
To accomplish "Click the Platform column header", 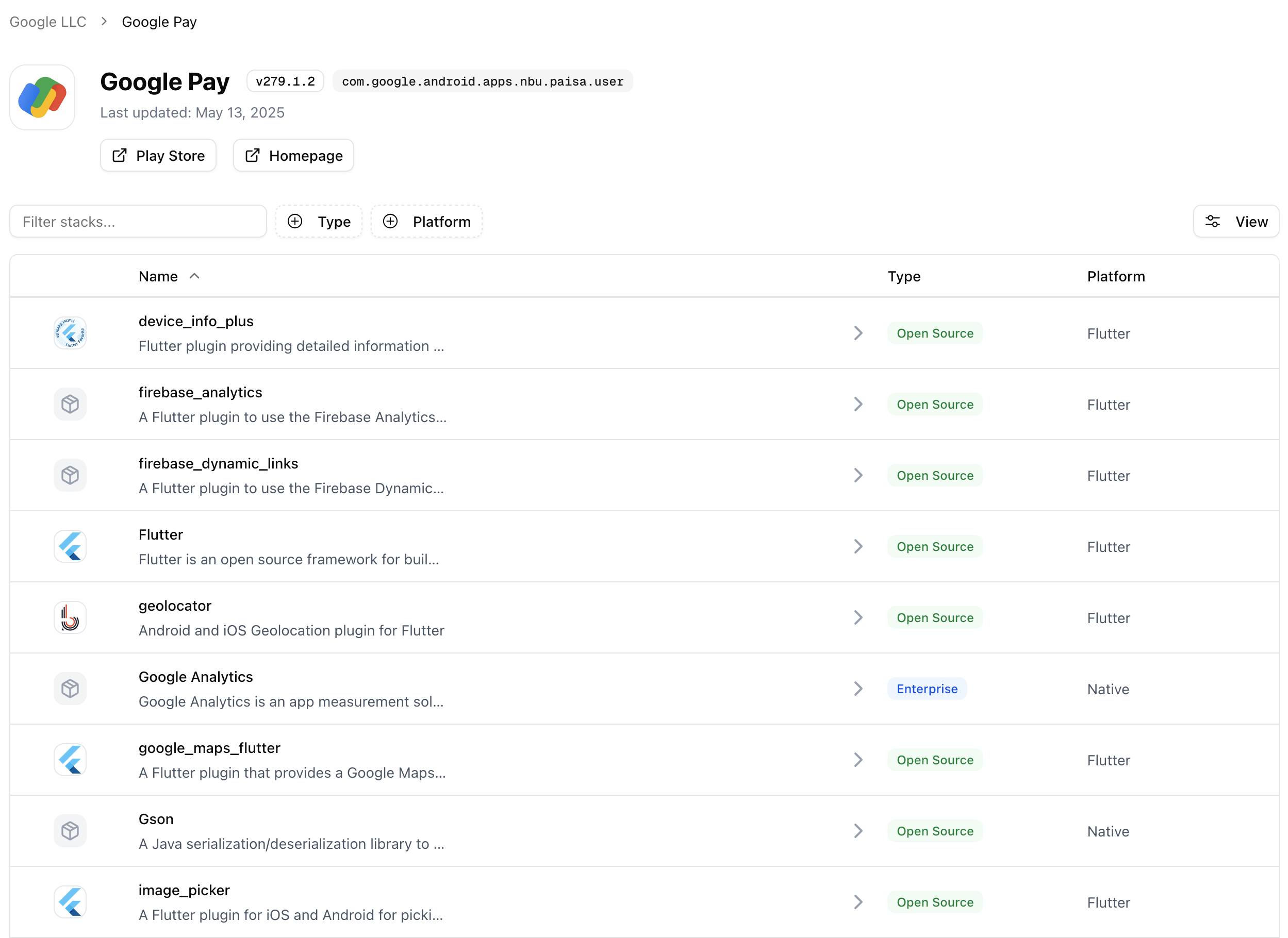I will [1116, 276].
